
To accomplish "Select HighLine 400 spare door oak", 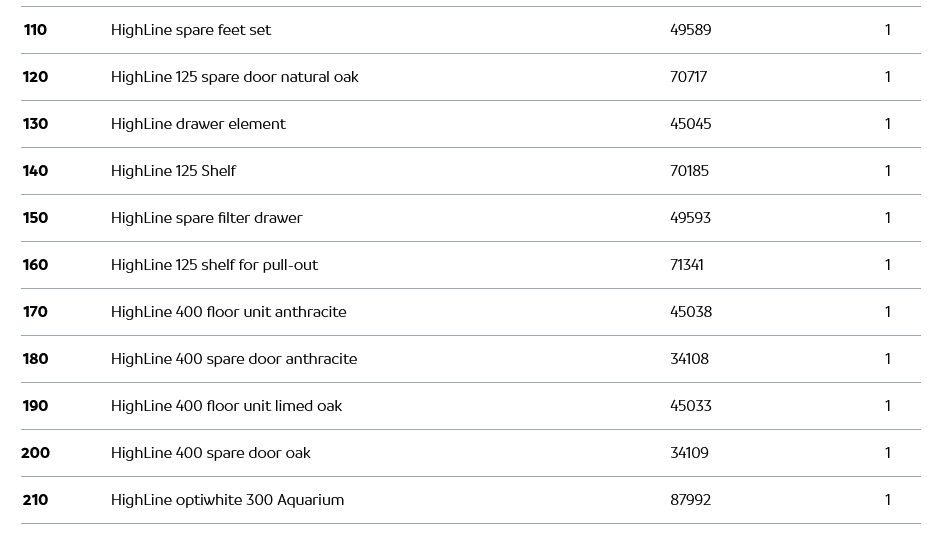I will pyautogui.click(x=210, y=453).
